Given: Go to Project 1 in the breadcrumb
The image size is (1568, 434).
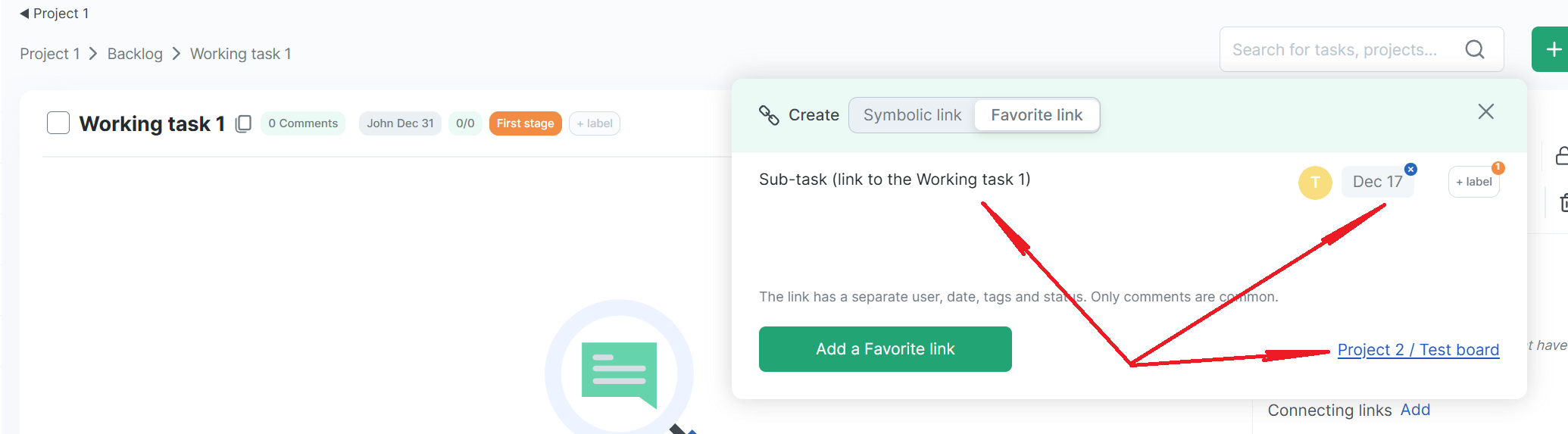Looking at the screenshot, I should click(49, 54).
